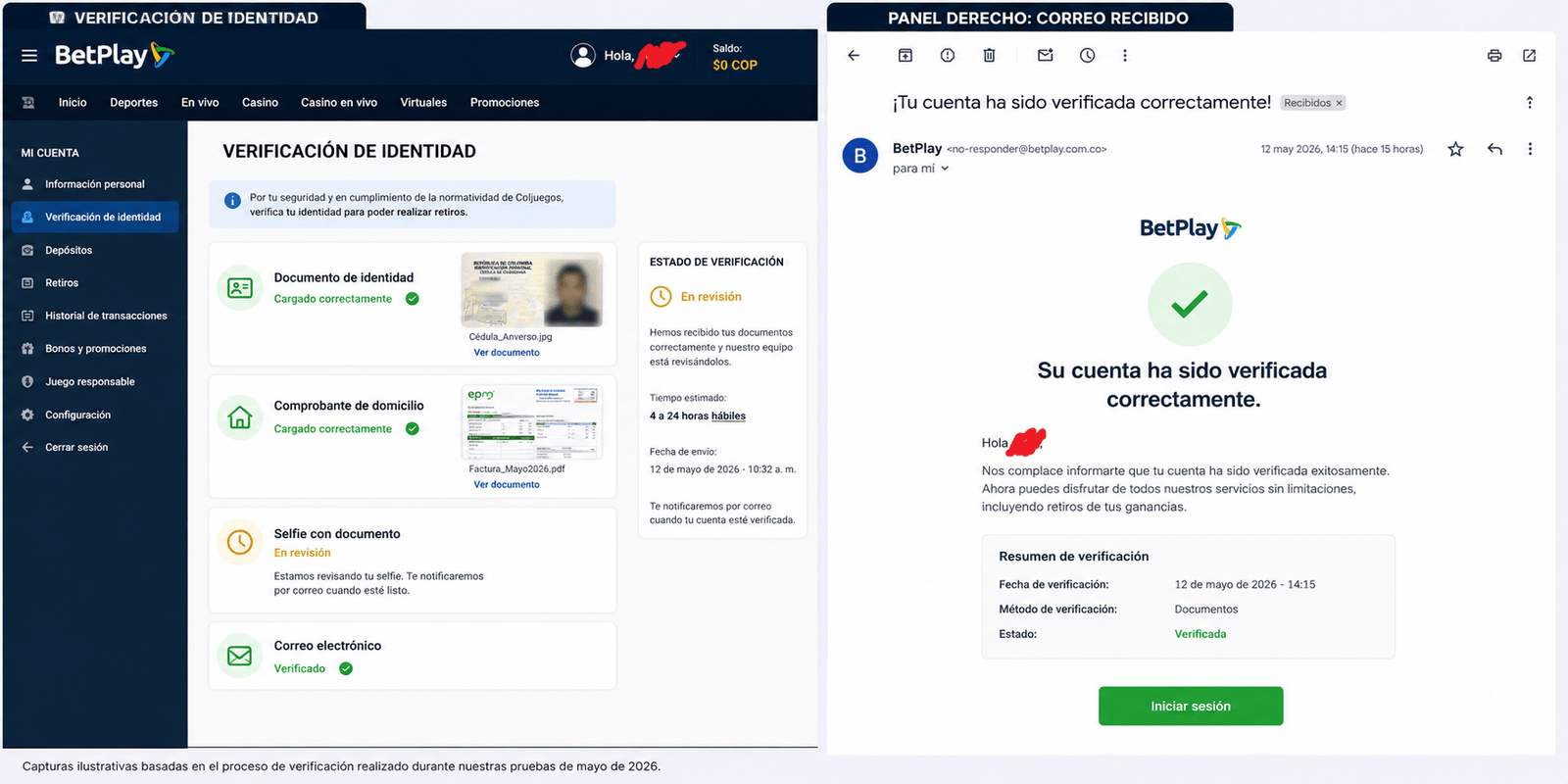Remove the Recibidos label
This screenshot has height=784, width=1568.
(1340, 103)
